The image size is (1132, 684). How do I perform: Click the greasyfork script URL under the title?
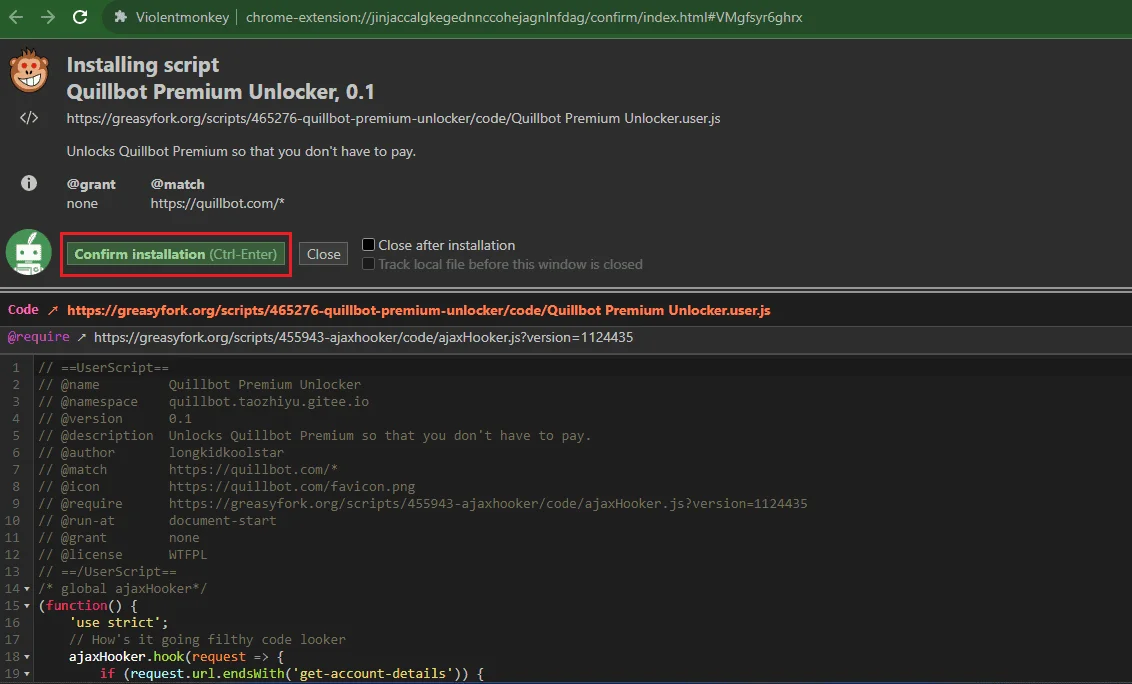pos(393,118)
